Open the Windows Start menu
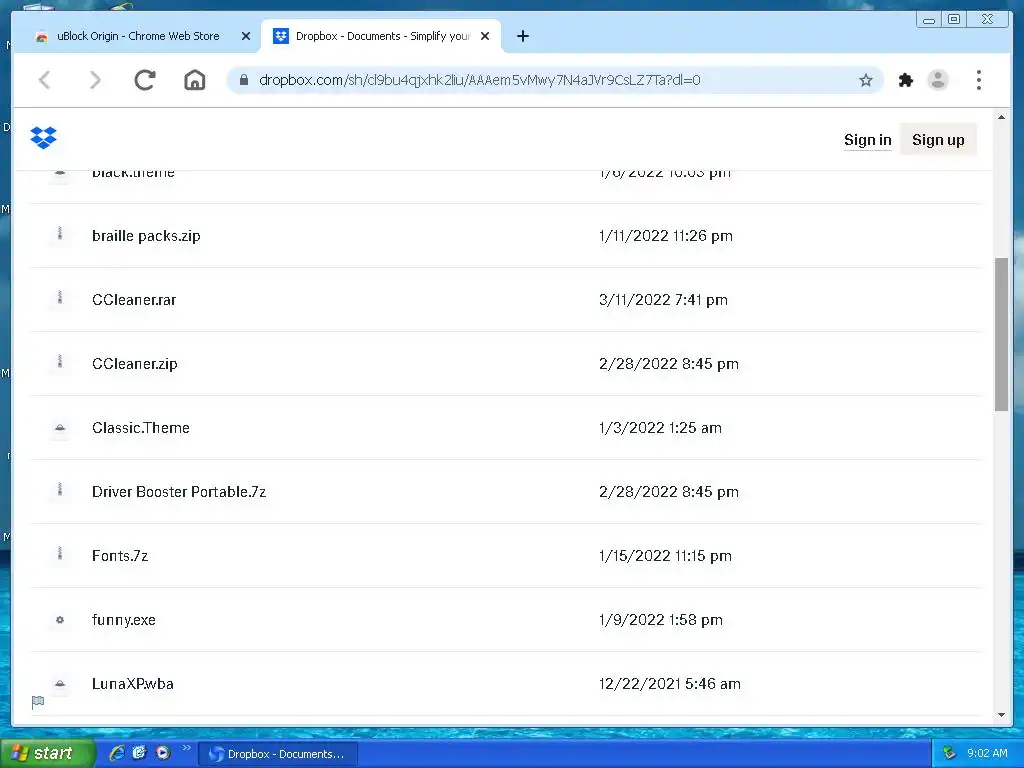Image resolution: width=1024 pixels, height=768 pixels. click(x=47, y=753)
